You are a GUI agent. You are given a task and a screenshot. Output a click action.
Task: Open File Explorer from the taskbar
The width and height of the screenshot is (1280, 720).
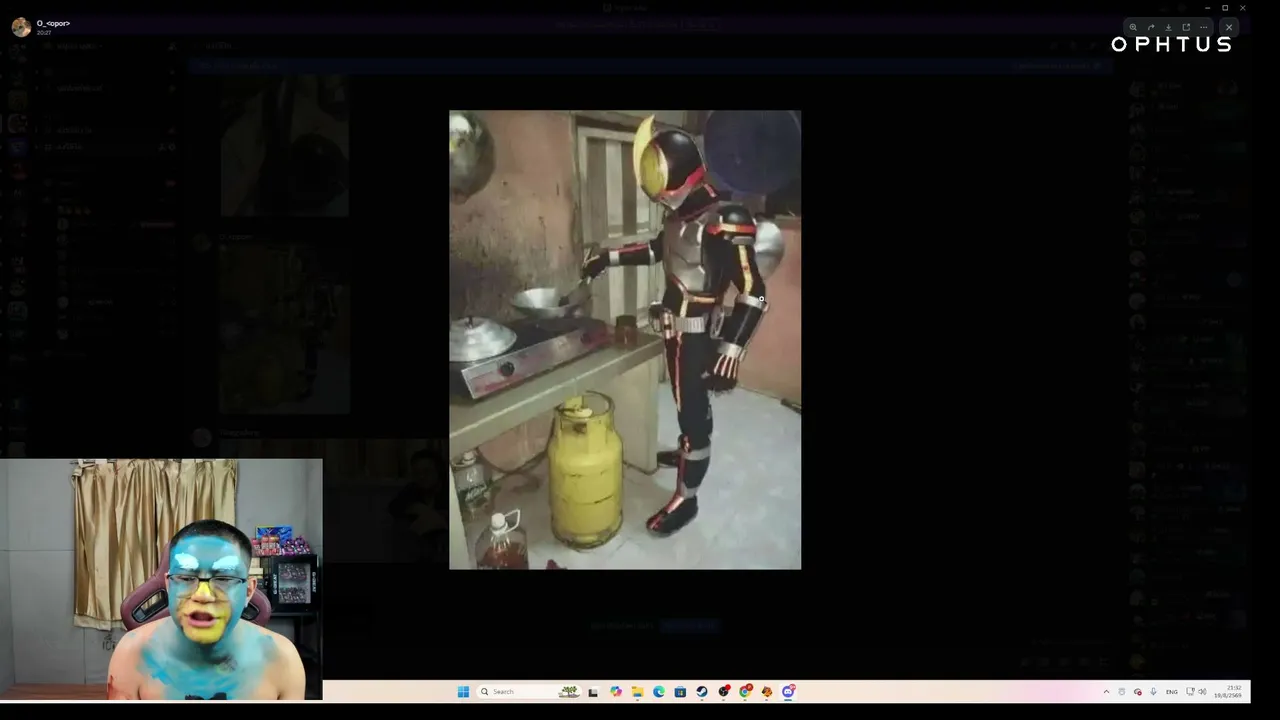coord(637,691)
